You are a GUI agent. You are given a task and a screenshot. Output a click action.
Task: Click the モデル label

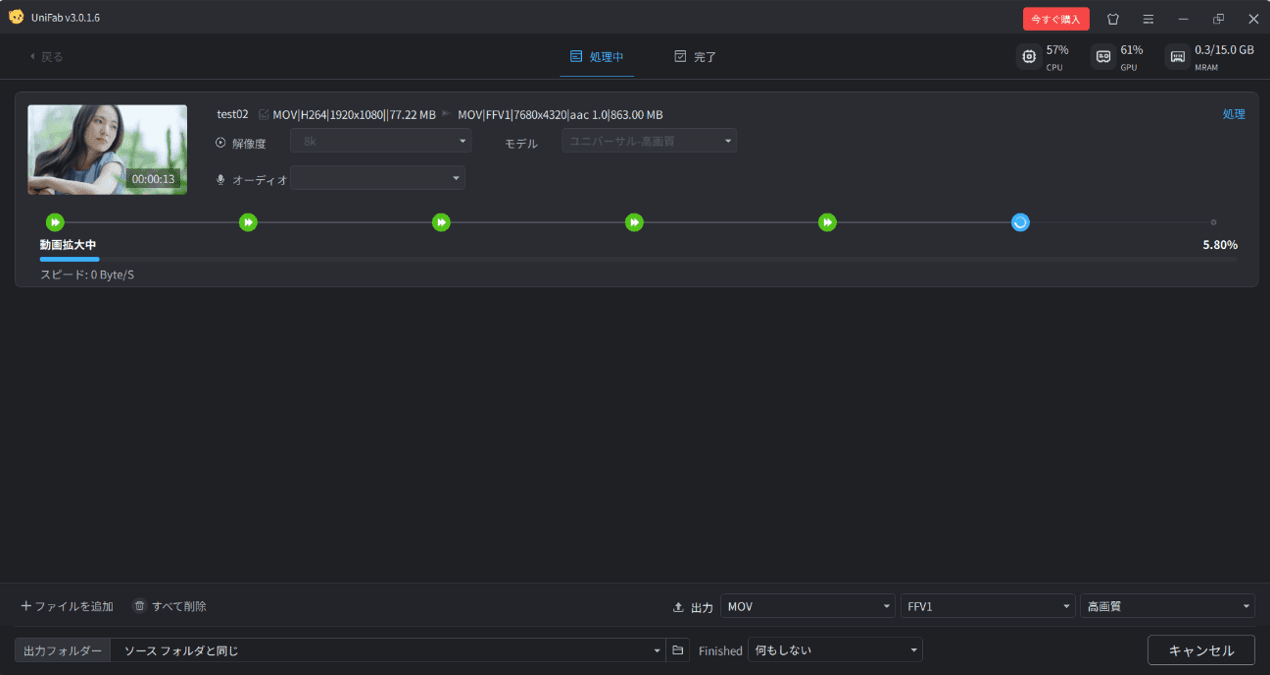(x=521, y=143)
